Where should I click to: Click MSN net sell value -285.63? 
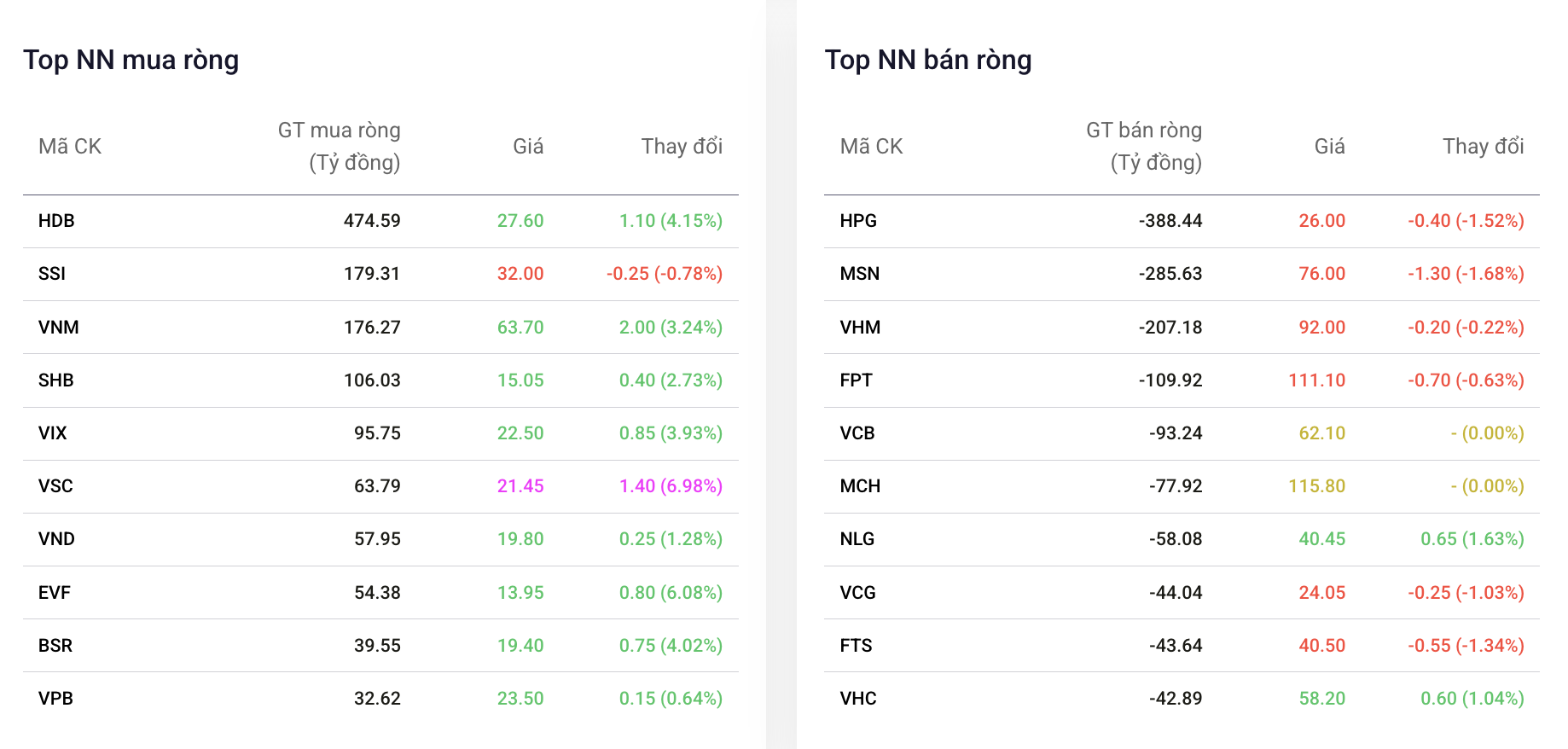point(1170,274)
